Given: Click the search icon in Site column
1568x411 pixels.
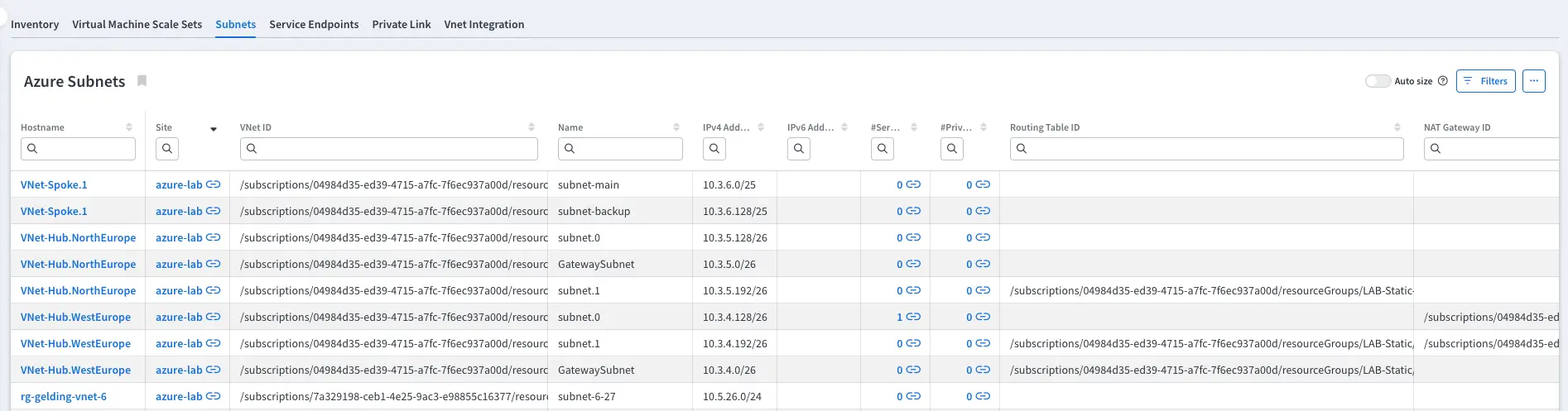Looking at the screenshot, I should click(x=167, y=149).
